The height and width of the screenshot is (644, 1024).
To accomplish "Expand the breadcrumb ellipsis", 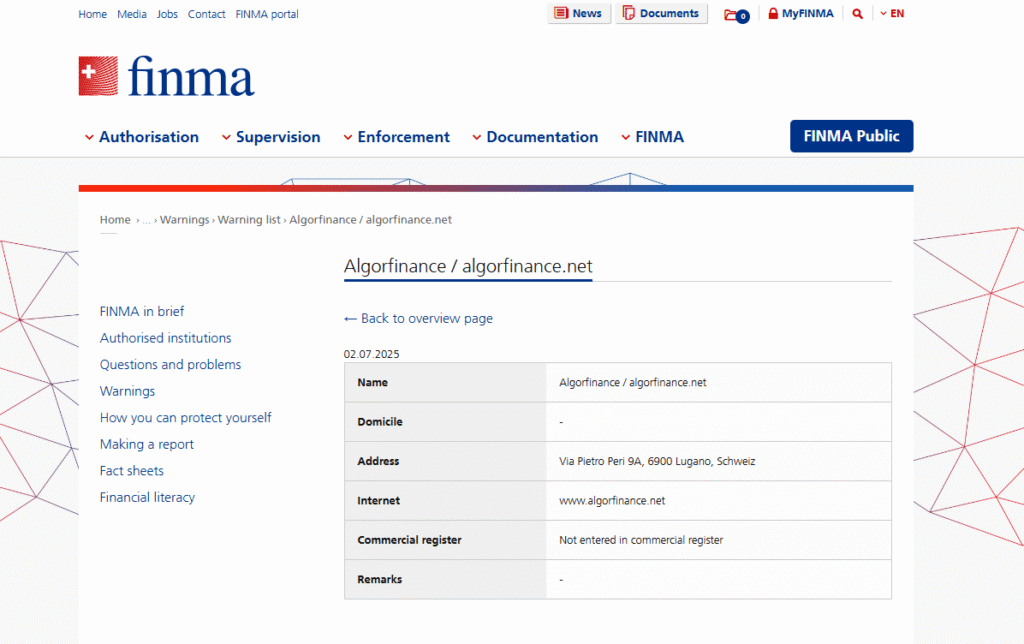I will click(x=146, y=220).
